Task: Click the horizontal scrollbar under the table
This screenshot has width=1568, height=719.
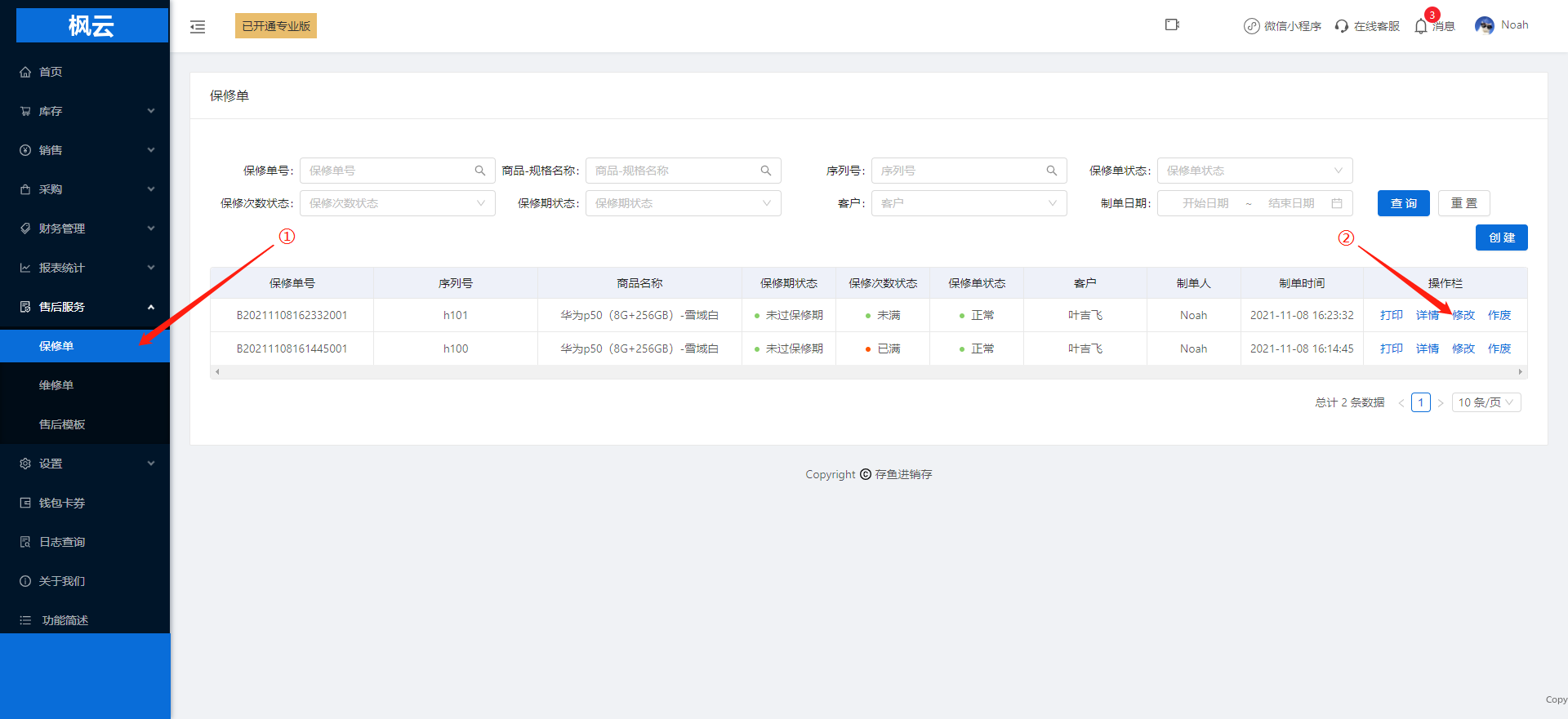Action: 868,371
